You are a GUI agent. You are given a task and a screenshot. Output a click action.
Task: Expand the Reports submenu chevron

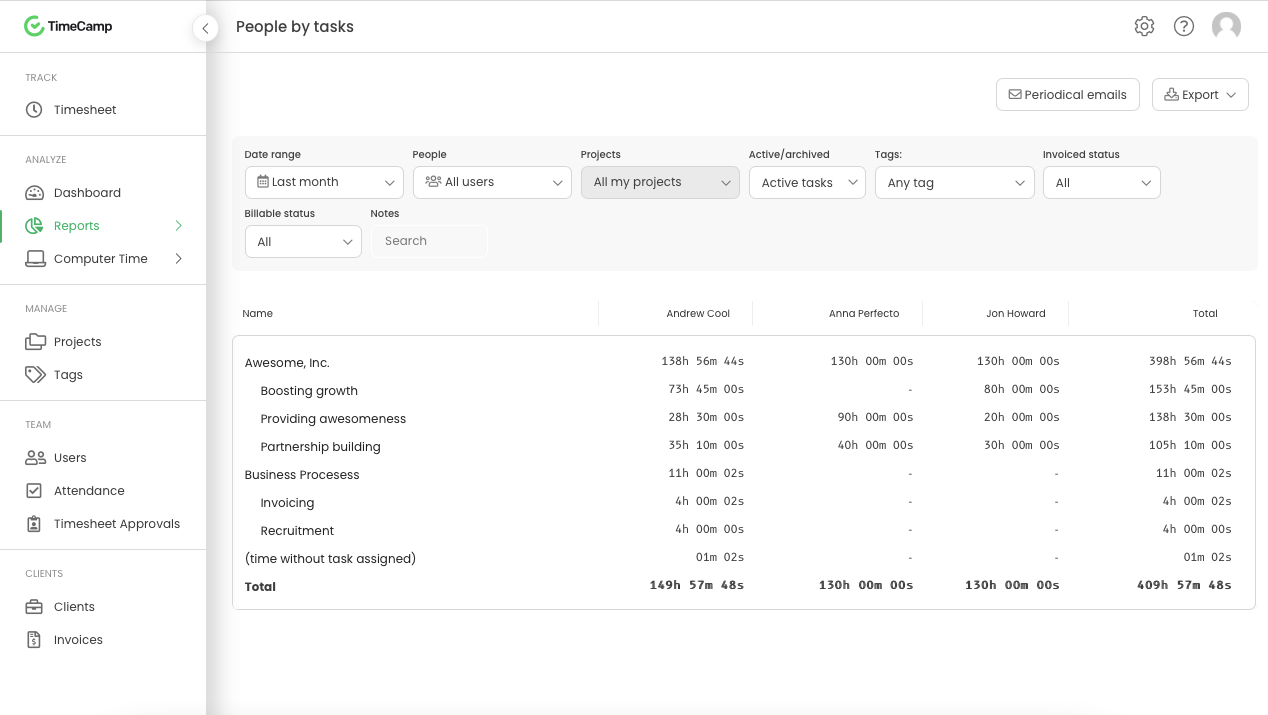click(x=179, y=226)
